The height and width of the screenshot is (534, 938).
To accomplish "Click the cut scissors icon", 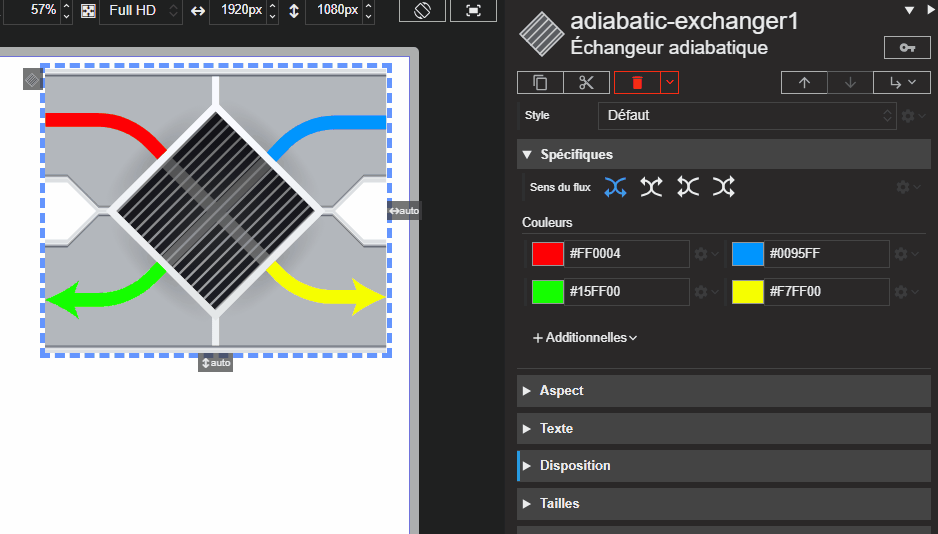I will tap(586, 83).
